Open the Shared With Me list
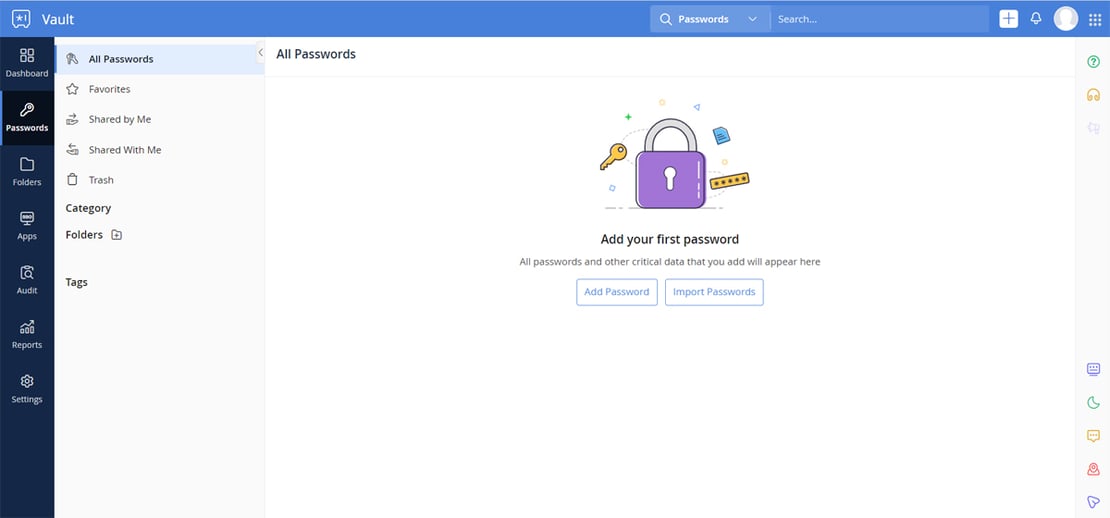The width and height of the screenshot is (1110, 518). [124, 150]
